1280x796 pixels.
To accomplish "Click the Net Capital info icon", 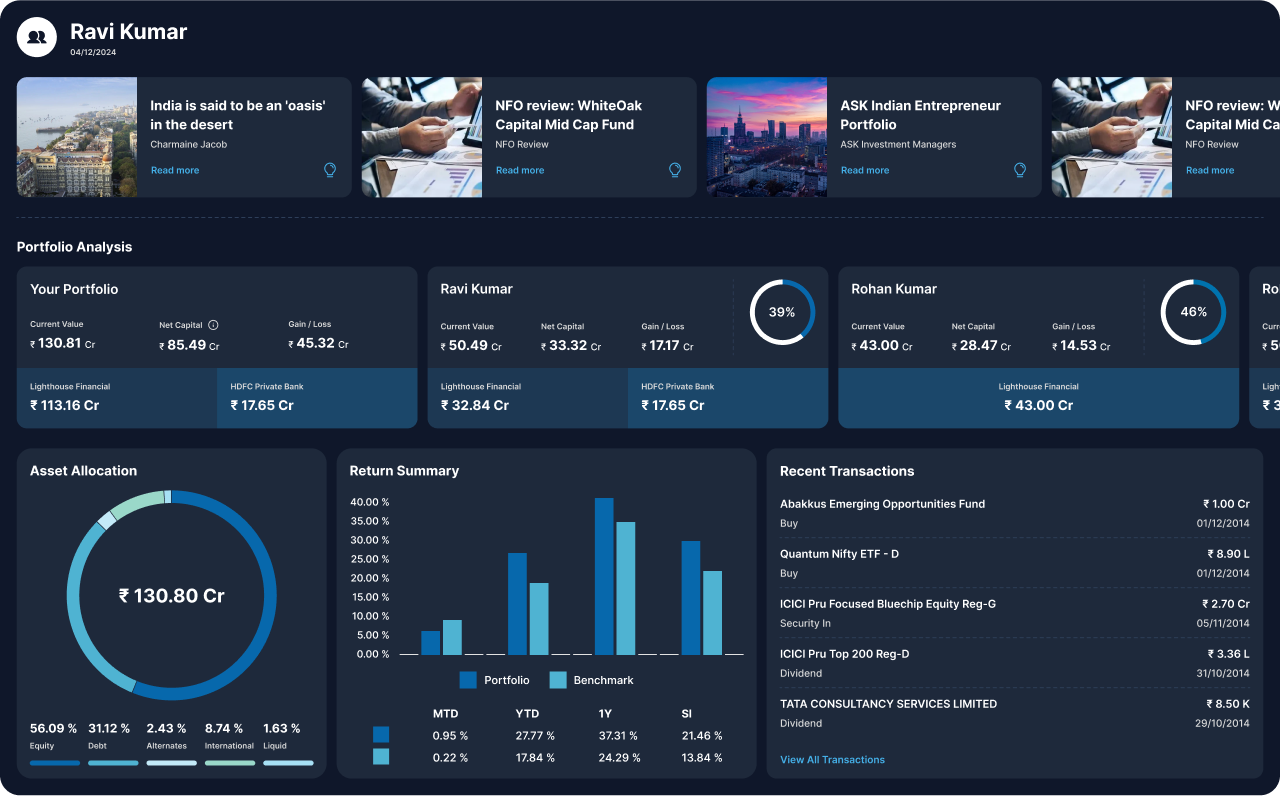I will (213, 325).
